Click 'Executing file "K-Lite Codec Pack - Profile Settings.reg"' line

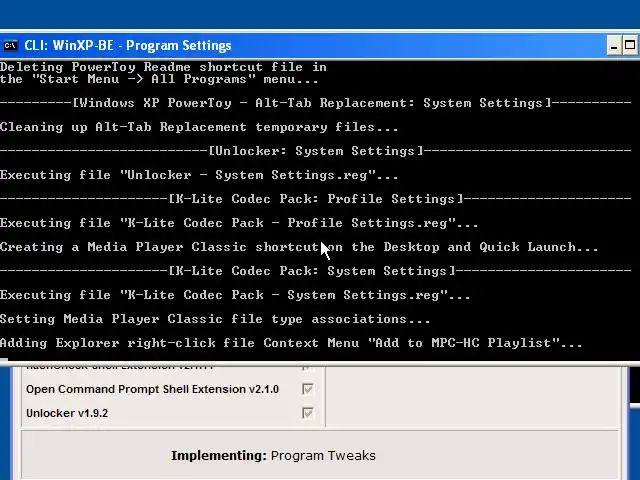pyautogui.click(x=239, y=223)
